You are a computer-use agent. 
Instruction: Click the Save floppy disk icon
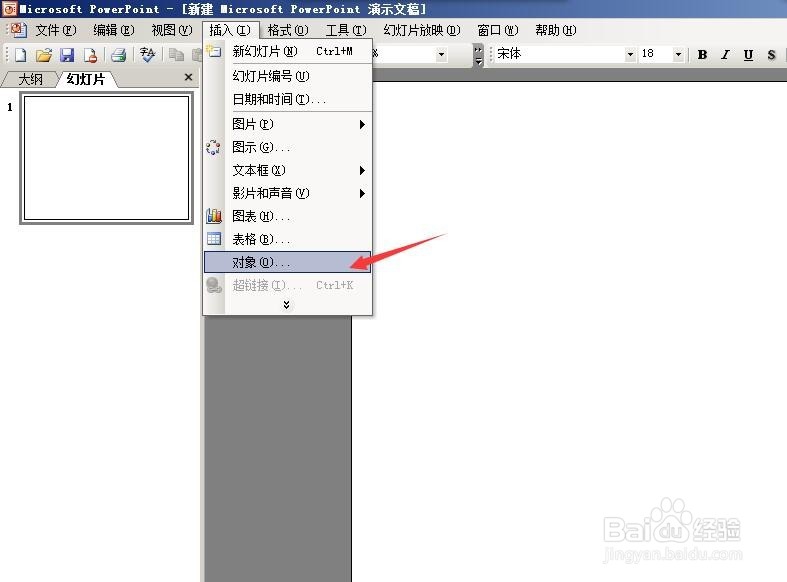[67, 55]
